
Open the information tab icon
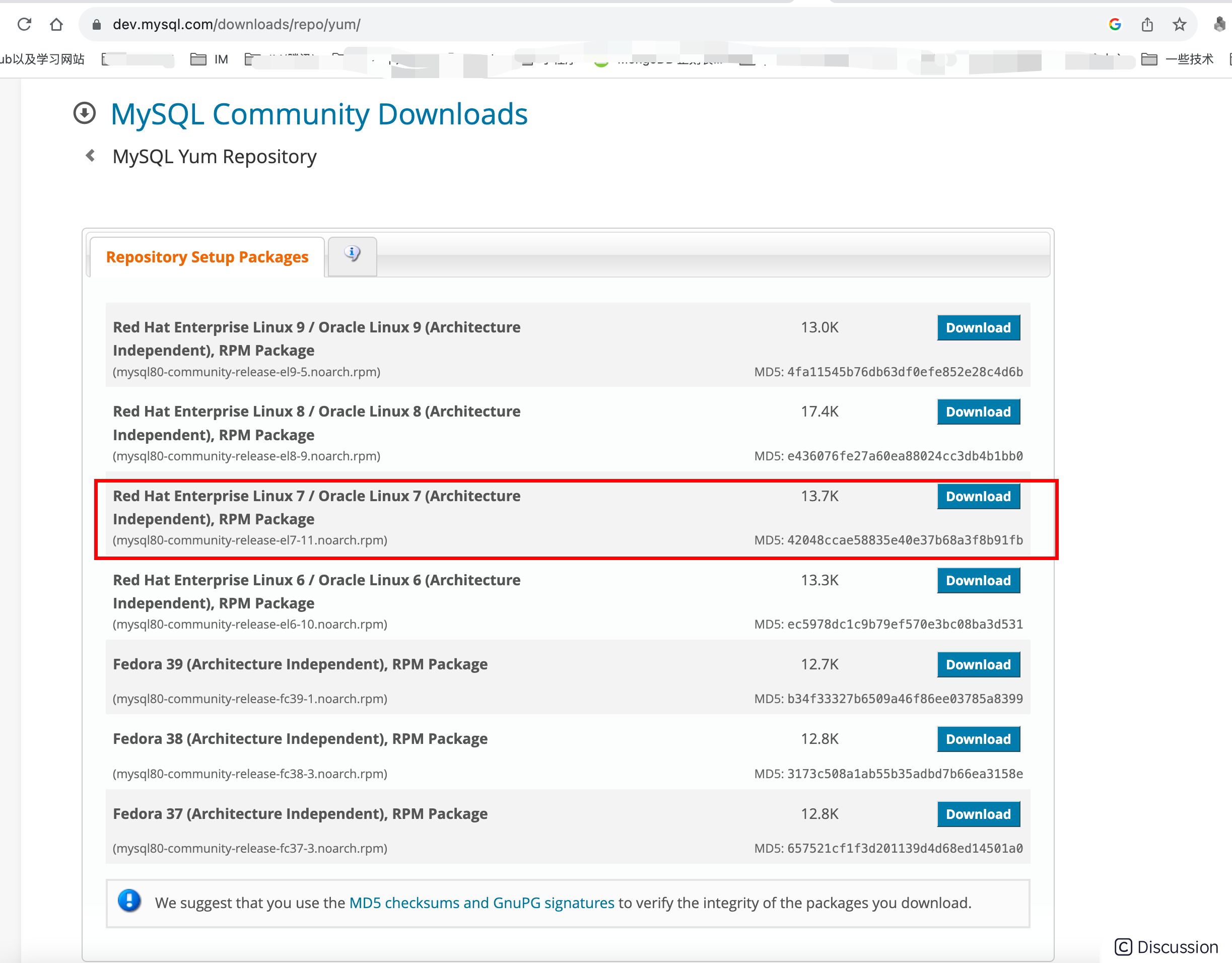(x=352, y=254)
